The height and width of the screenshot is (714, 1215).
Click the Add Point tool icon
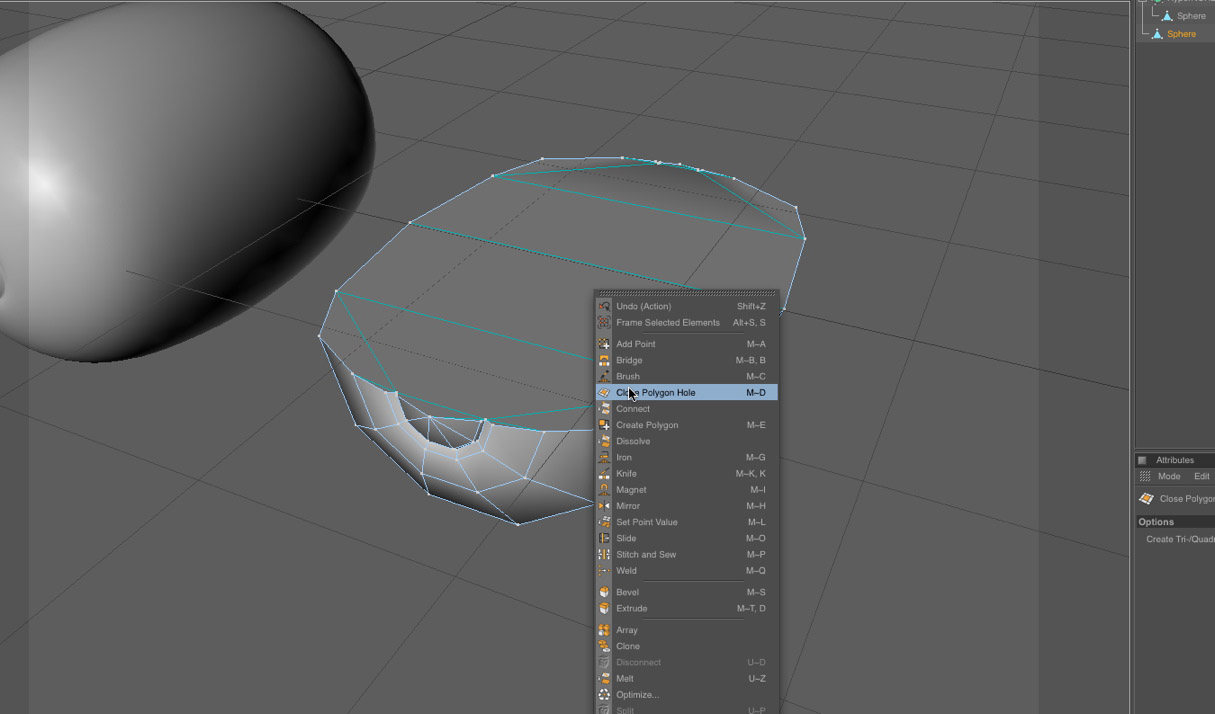[x=604, y=344]
